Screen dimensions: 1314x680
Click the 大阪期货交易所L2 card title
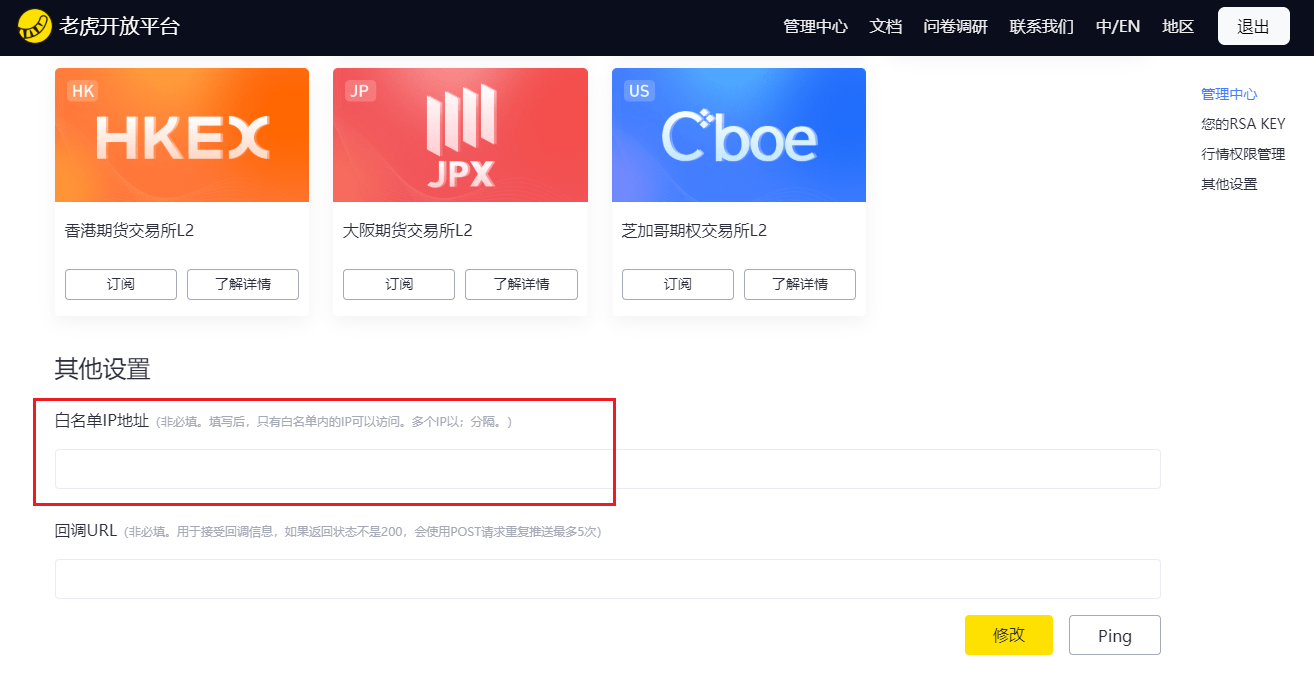[x=408, y=231]
